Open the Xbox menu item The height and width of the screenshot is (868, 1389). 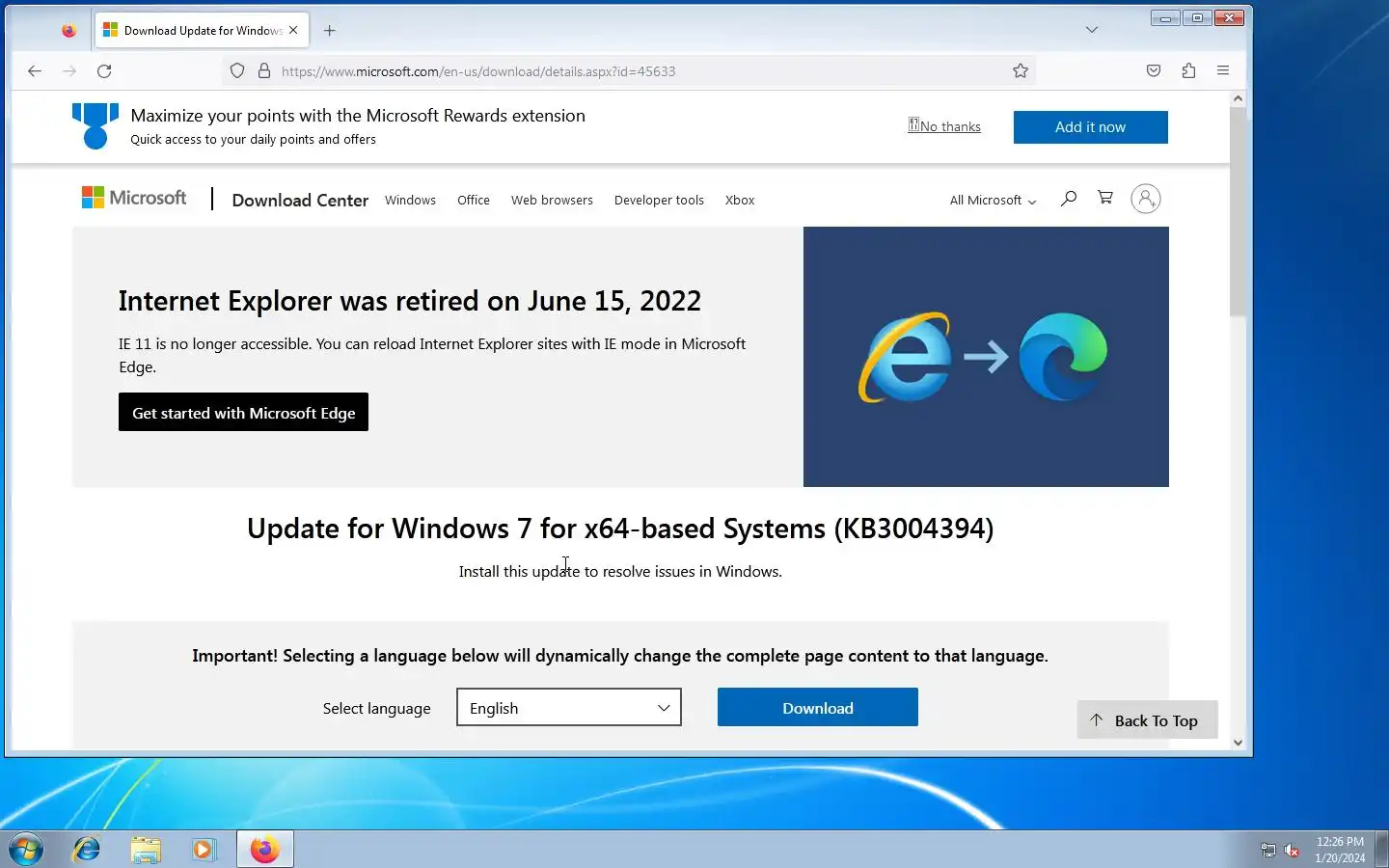click(x=740, y=201)
